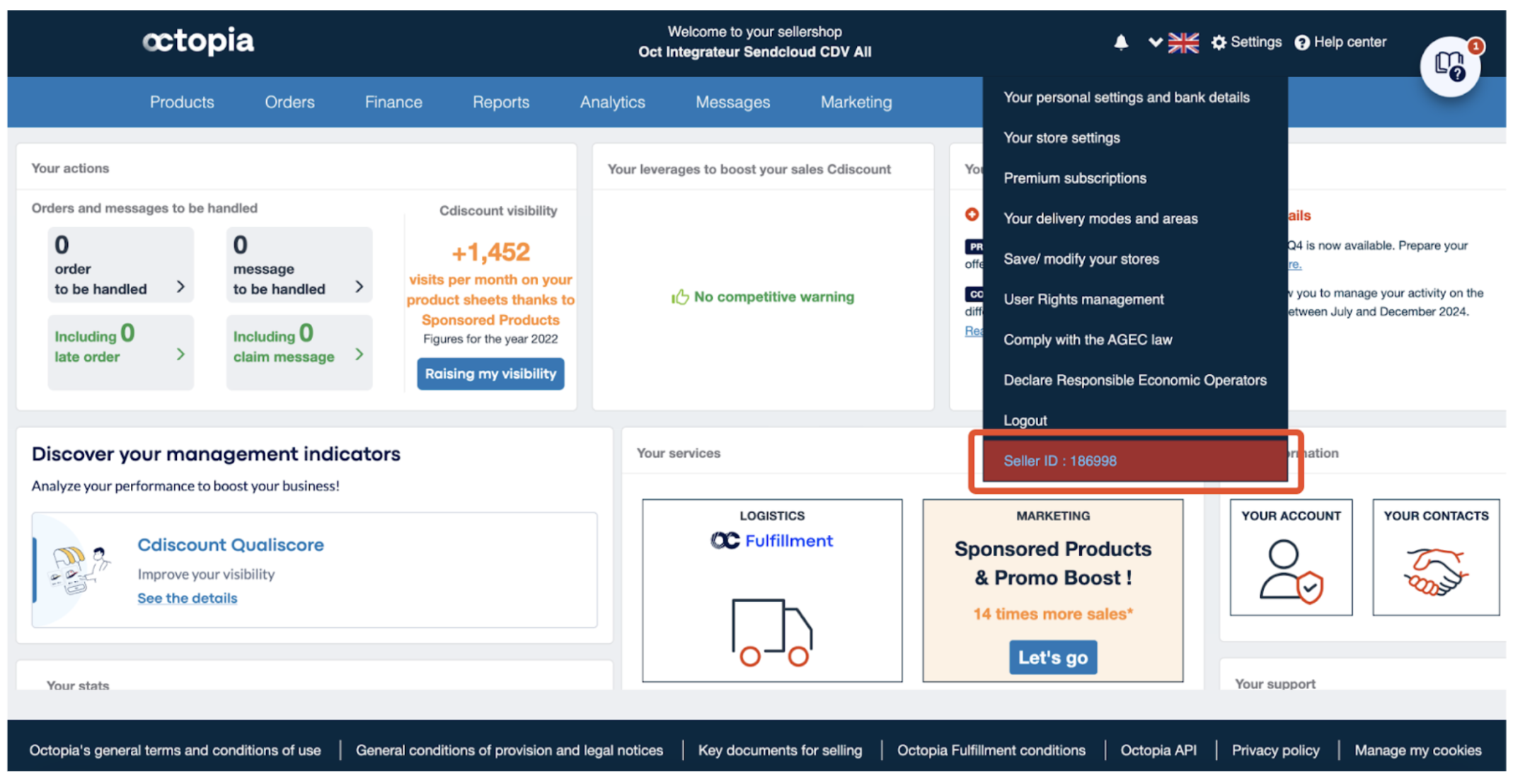
Task: Open the order to be handled arrow
Action: click(x=180, y=287)
